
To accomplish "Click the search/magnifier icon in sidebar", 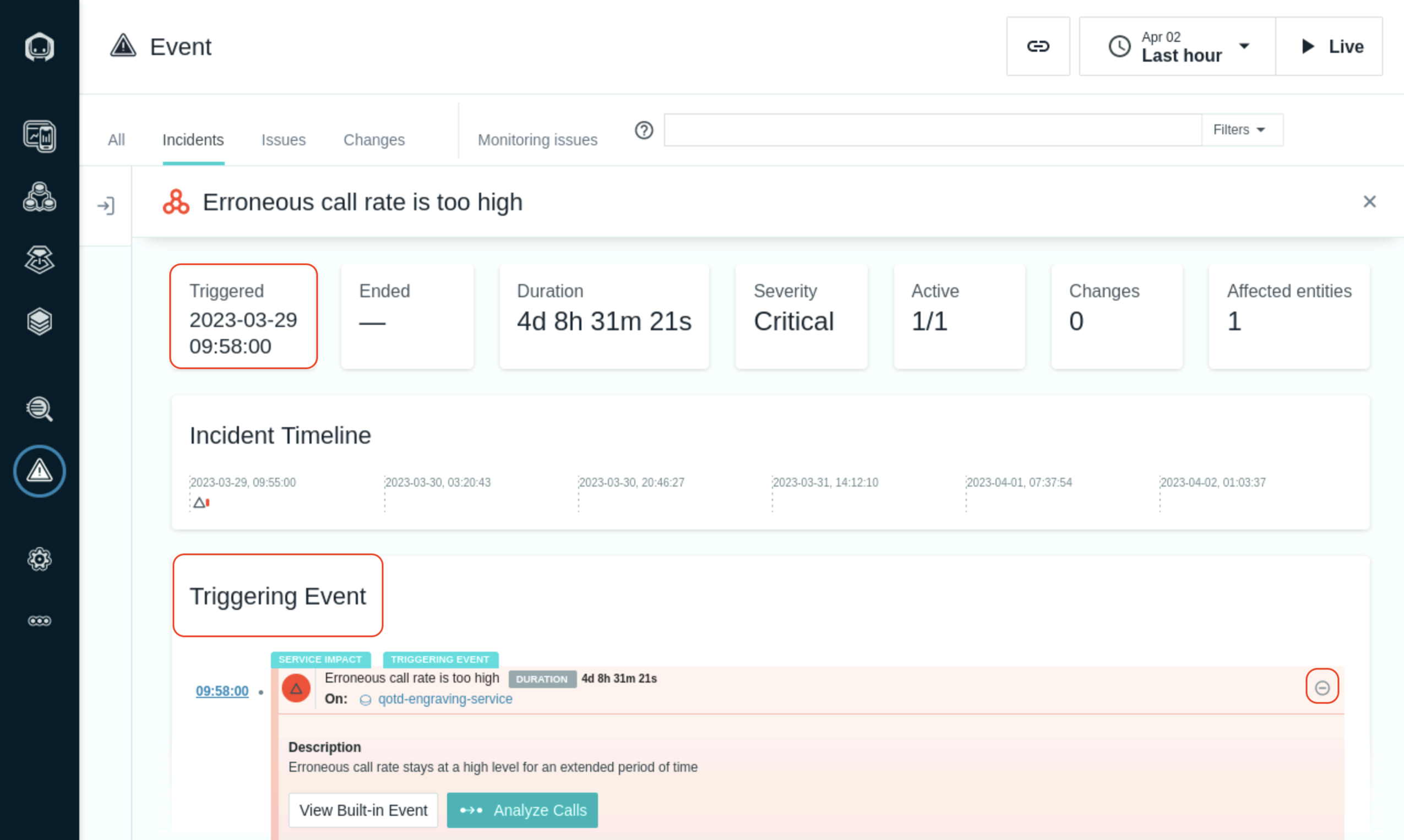I will click(40, 409).
